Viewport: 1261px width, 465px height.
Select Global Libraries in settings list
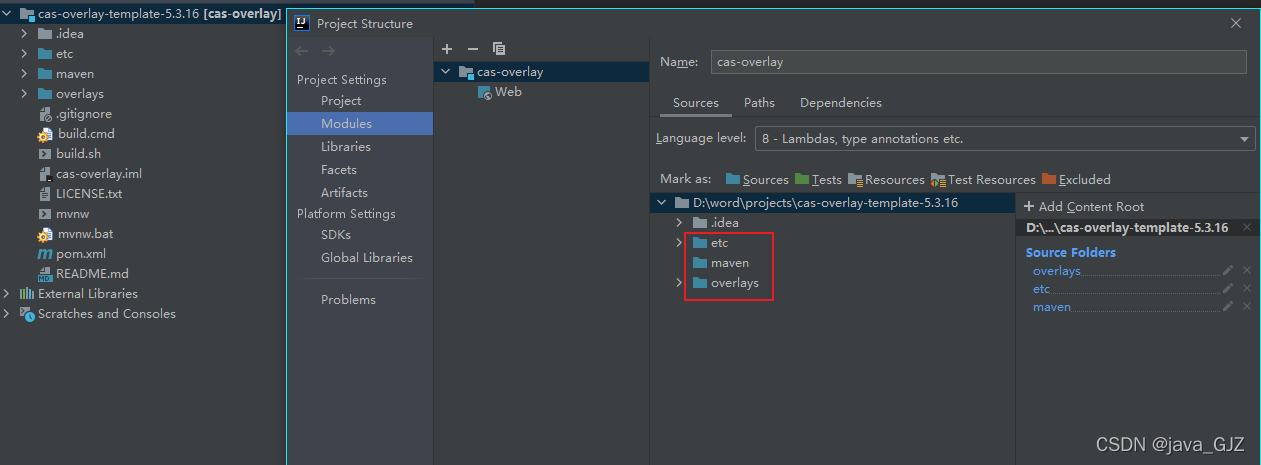[x=367, y=258]
